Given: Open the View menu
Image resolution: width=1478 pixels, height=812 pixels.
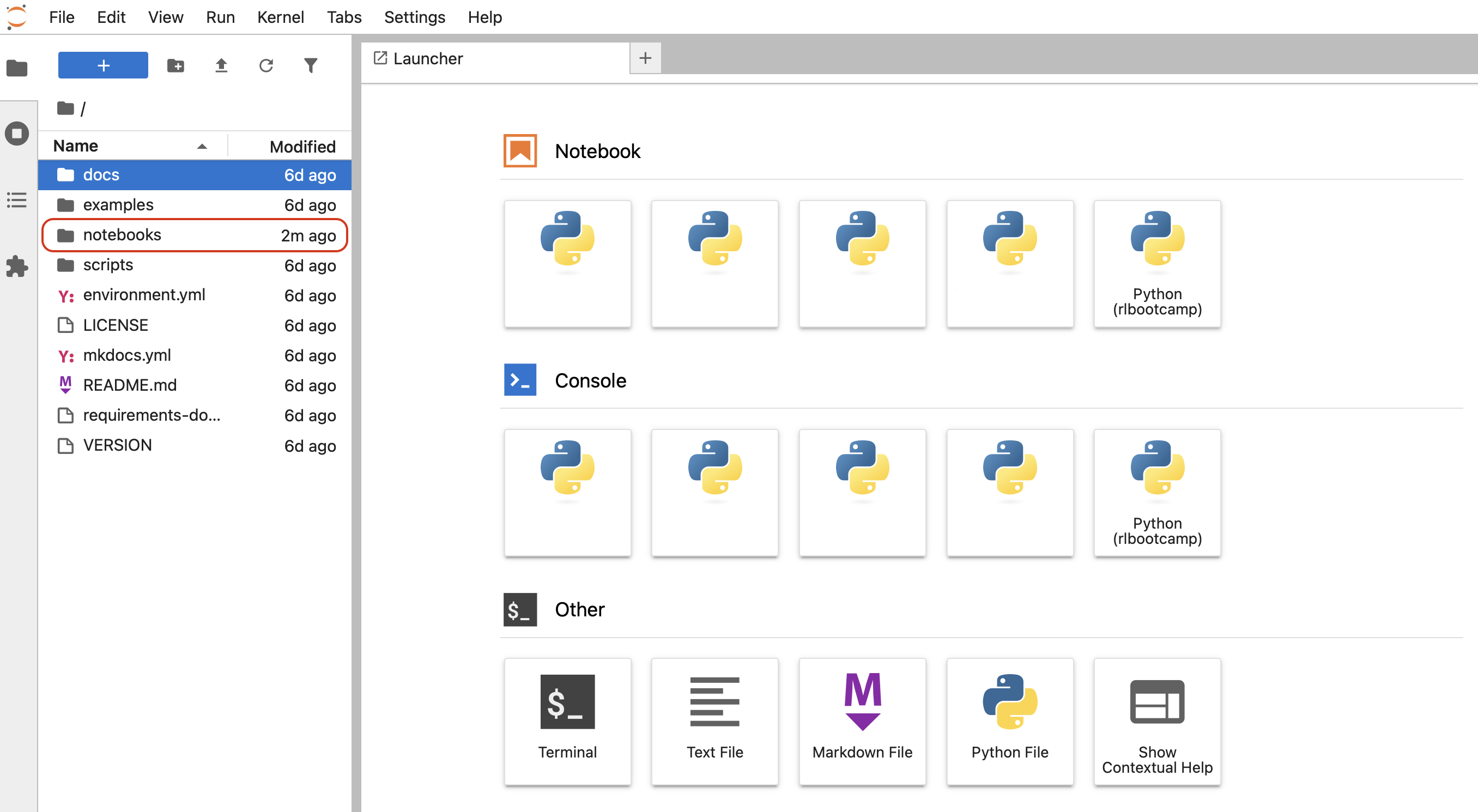Looking at the screenshot, I should coord(166,17).
